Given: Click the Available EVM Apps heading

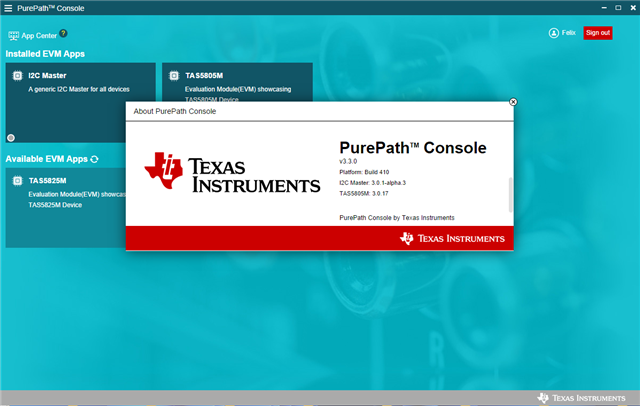Looking at the screenshot, I should 47,159.
